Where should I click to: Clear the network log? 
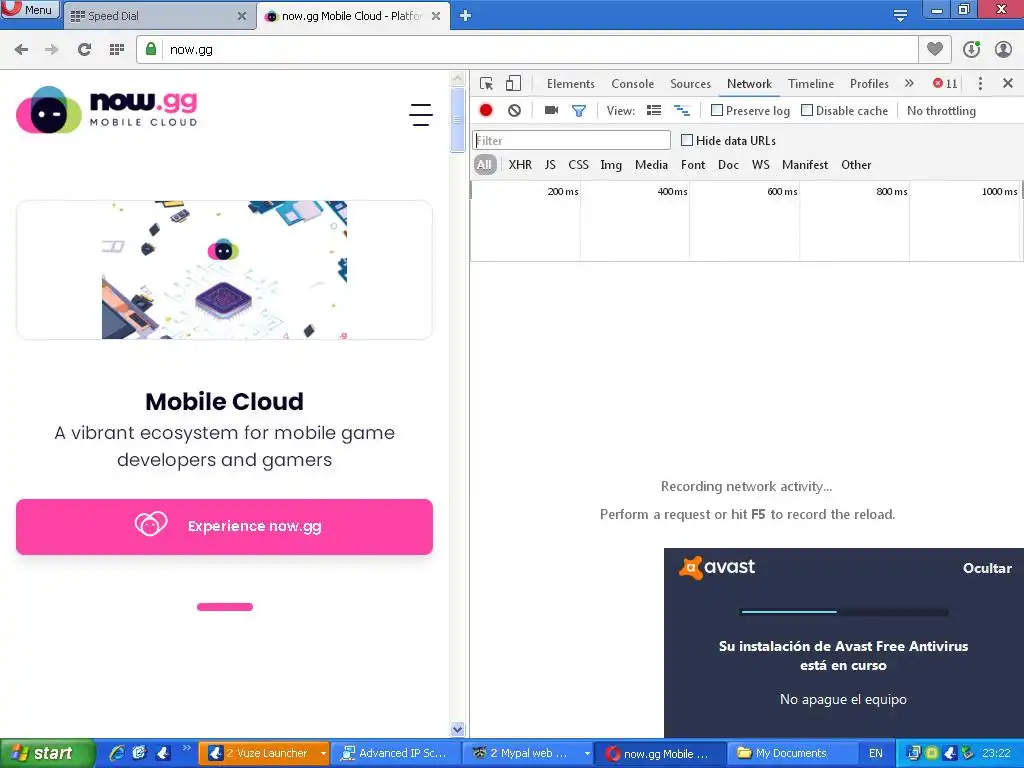(515, 110)
